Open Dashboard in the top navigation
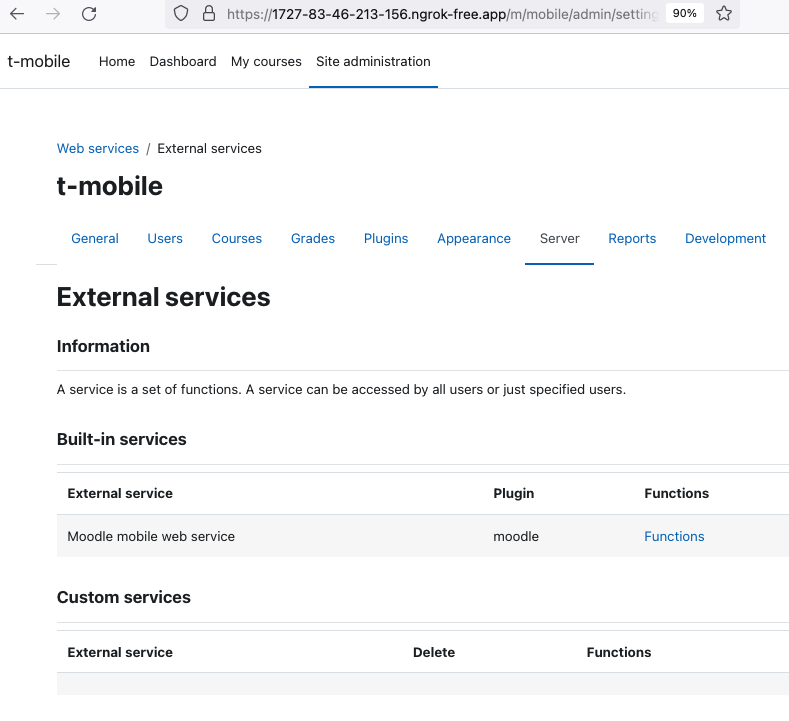This screenshot has height=721, width=789. 183,61
